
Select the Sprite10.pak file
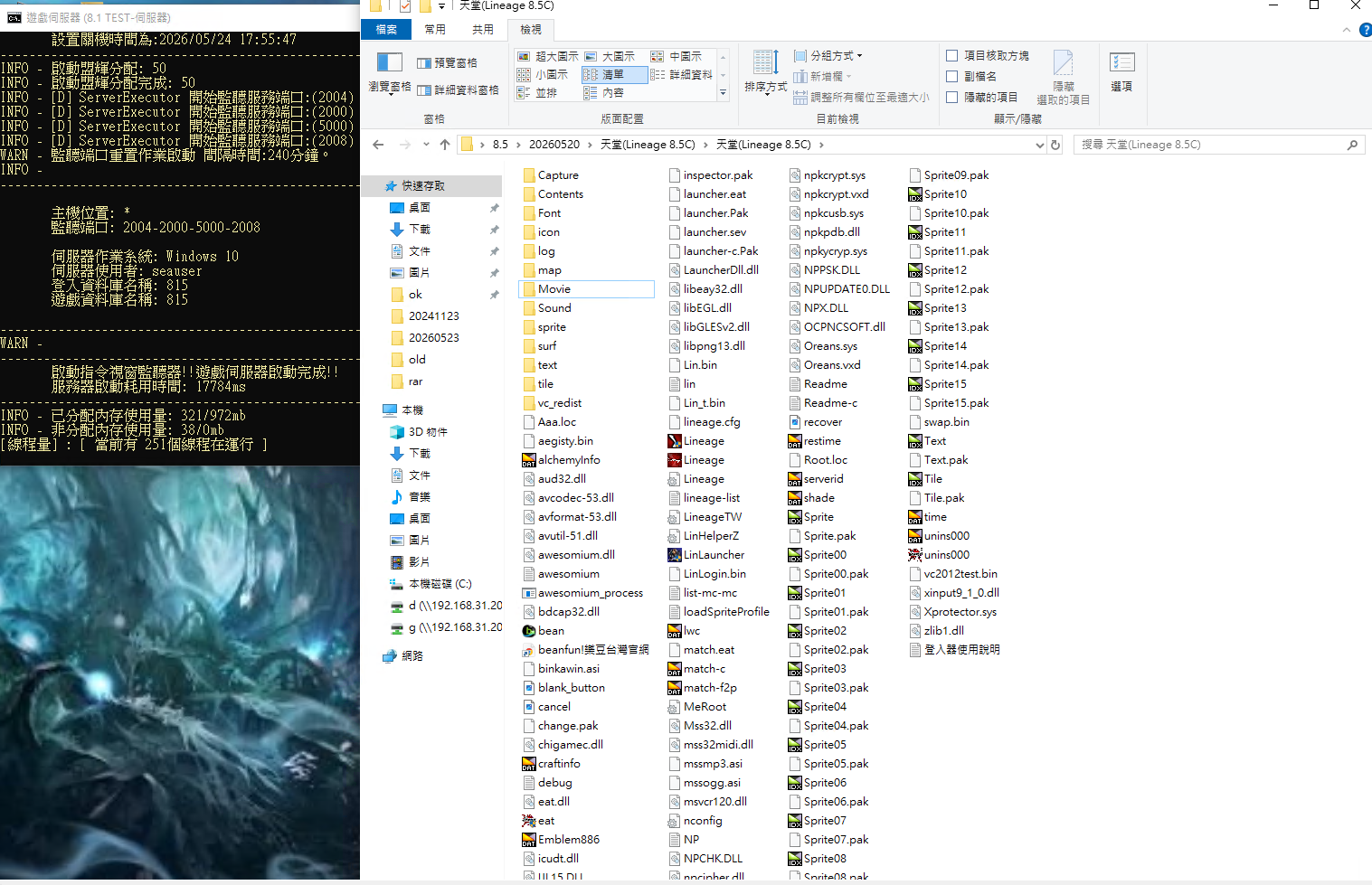point(949,213)
